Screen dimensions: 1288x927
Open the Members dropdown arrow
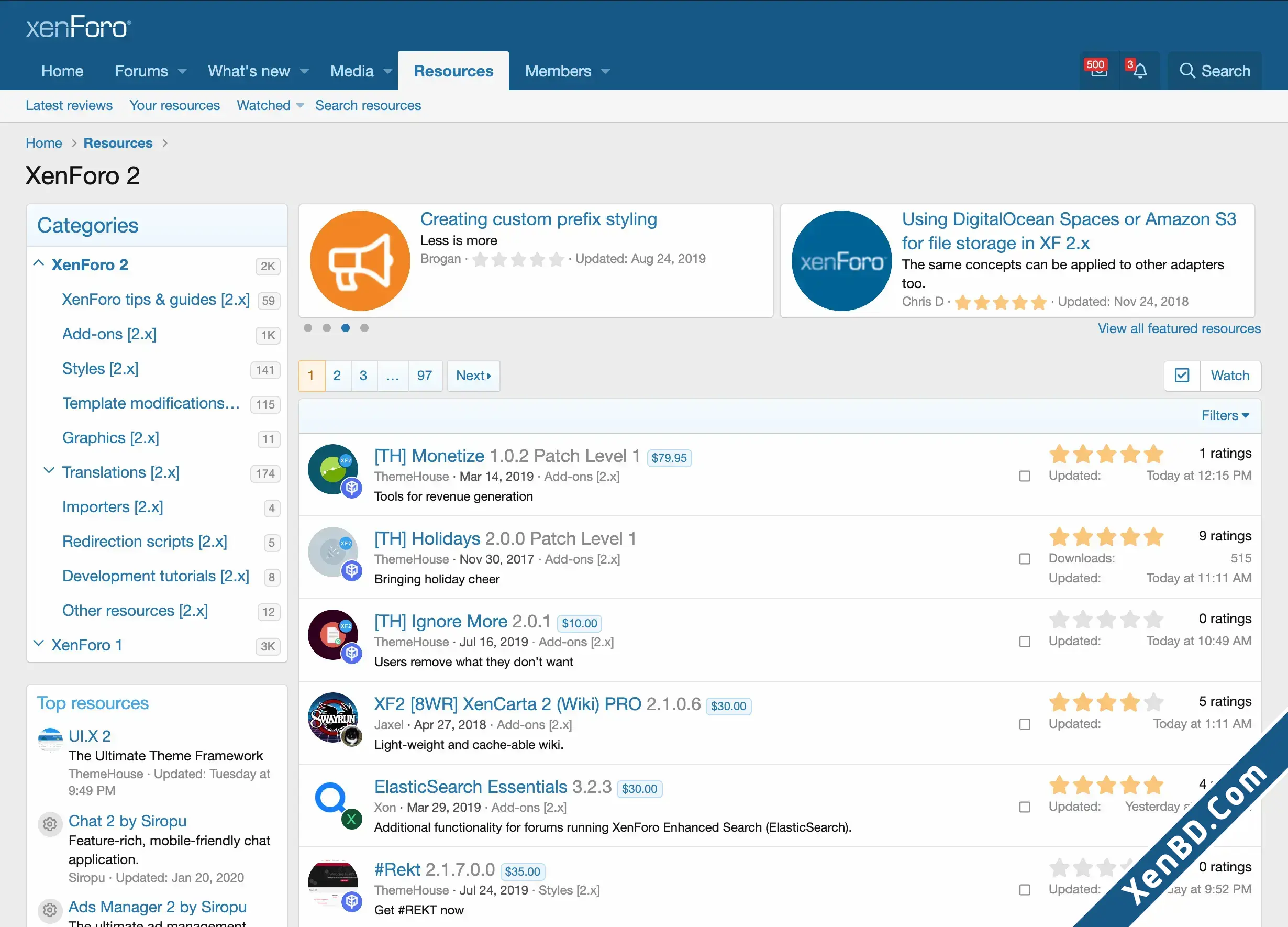point(605,72)
